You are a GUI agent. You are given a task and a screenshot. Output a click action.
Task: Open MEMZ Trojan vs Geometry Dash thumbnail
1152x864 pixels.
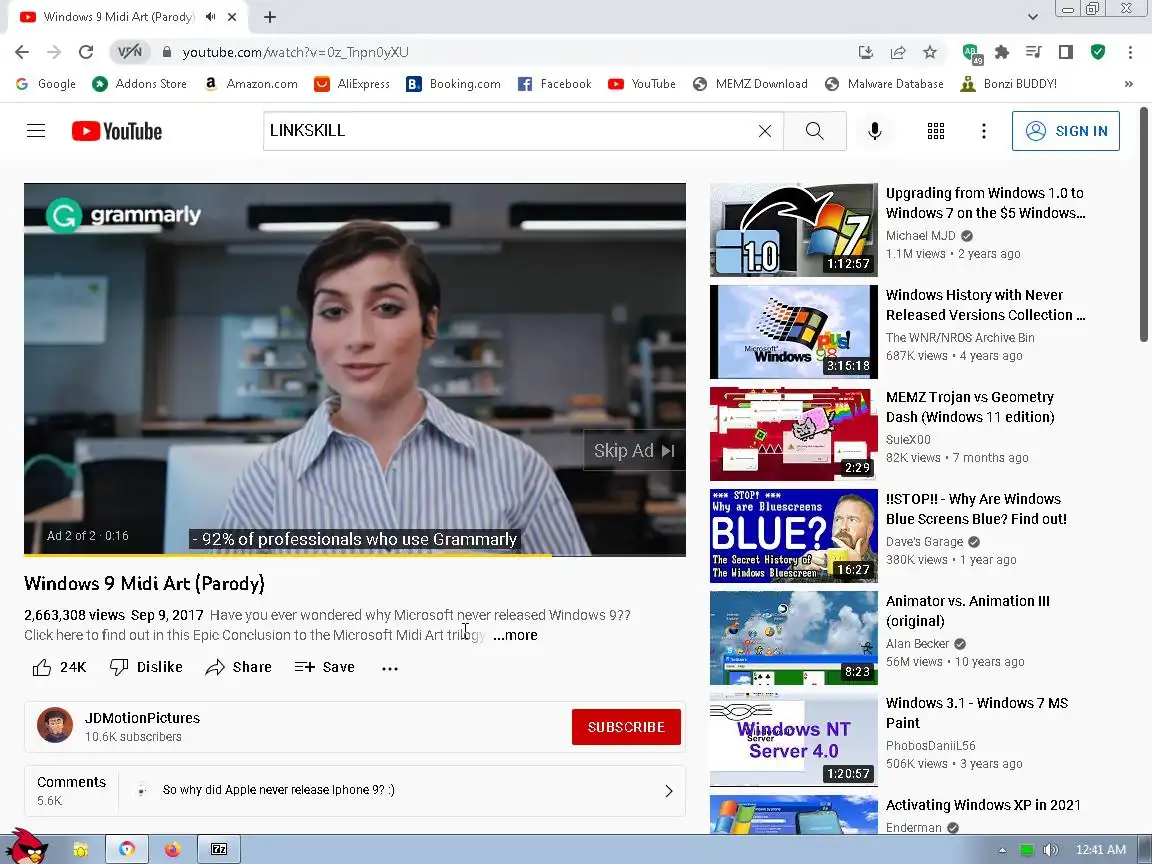[793, 434]
